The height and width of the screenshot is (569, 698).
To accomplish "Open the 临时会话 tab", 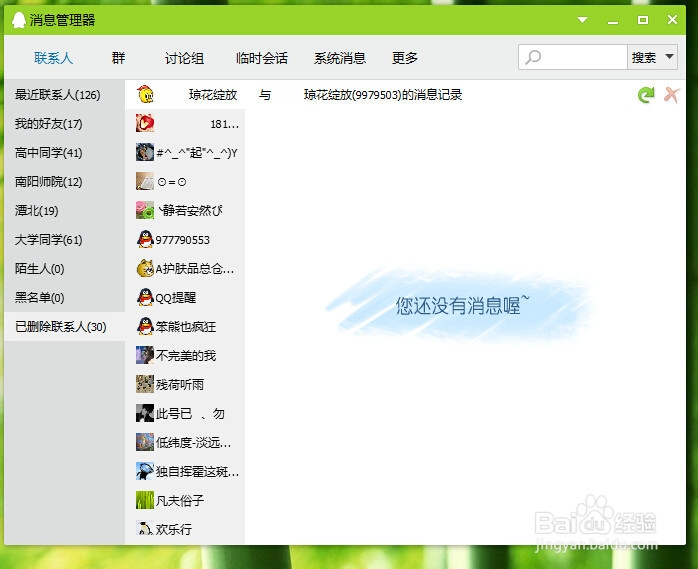I will (x=262, y=58).
